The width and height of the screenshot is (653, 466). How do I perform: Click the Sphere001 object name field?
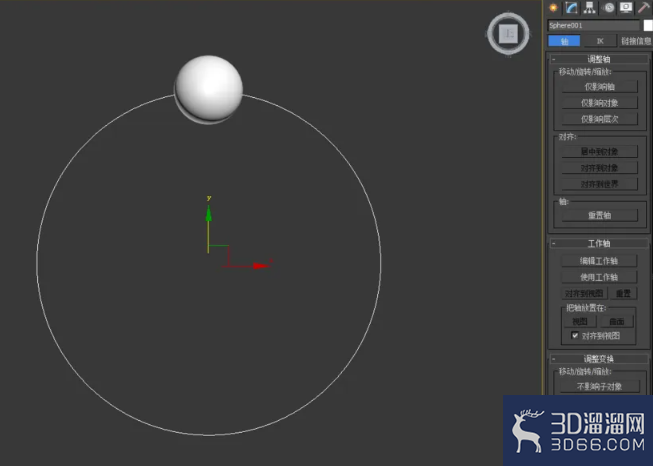pyautogui.click(x=593, y=25)
